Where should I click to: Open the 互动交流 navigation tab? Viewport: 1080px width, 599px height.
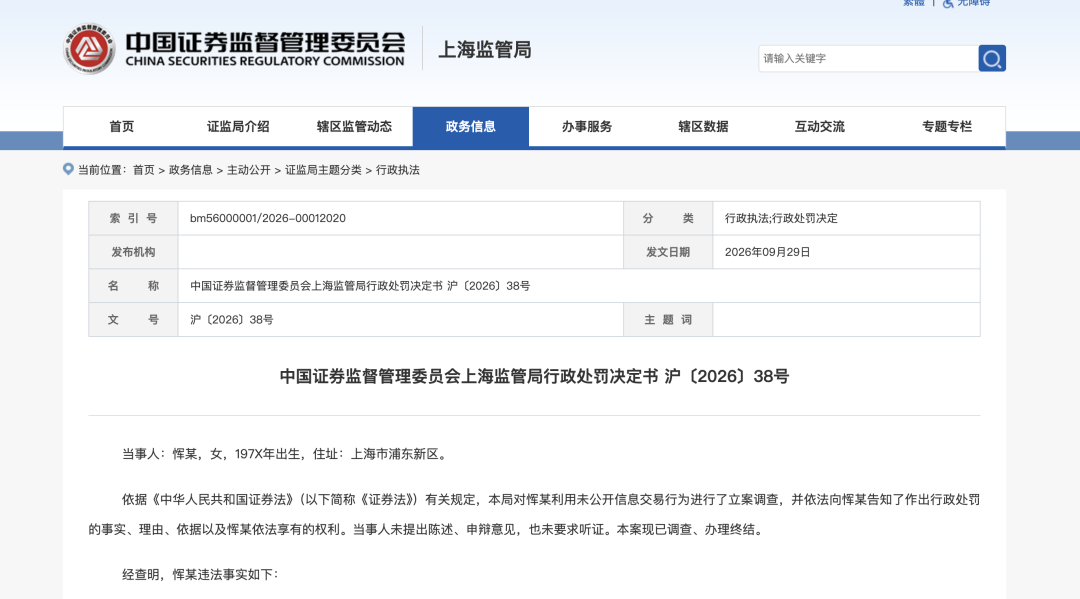coord(820,127)
